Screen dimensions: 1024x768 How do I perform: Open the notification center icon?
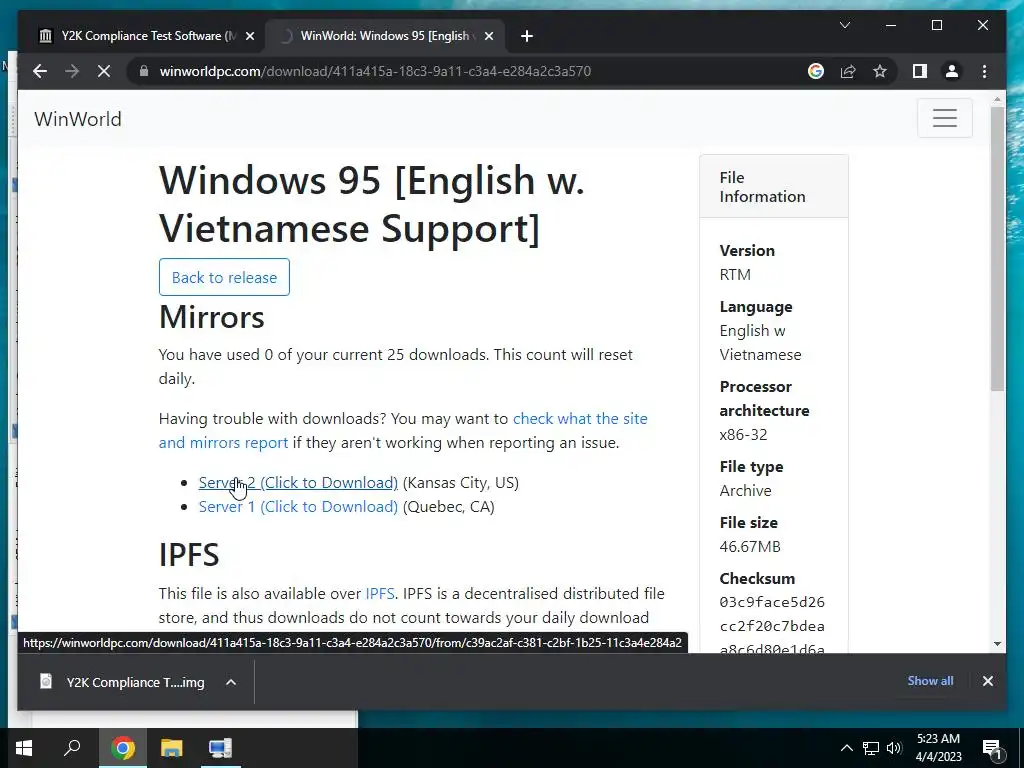pos(992,748)
